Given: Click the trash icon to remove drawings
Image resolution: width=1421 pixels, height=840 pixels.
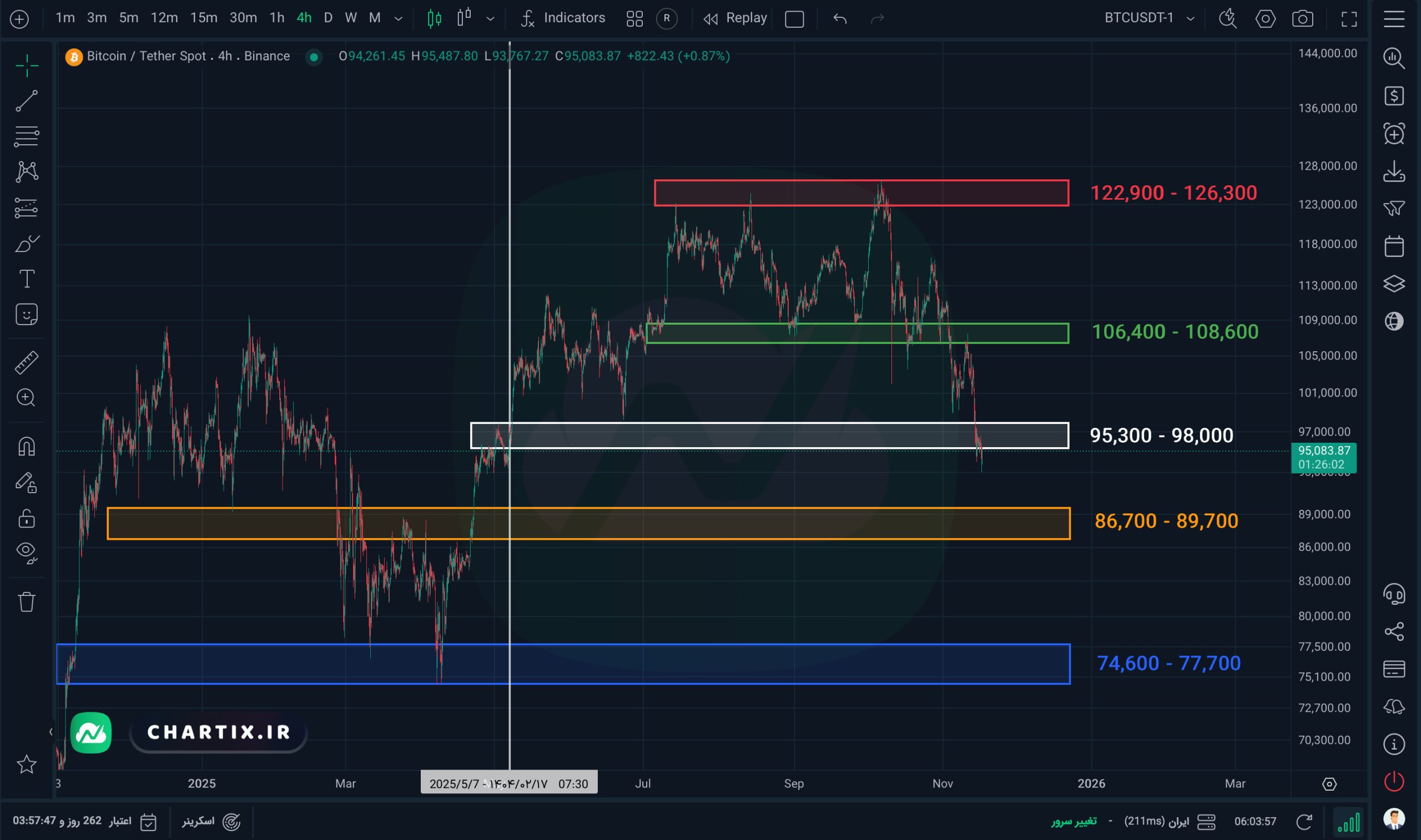Looking at the screenshot, I should click(26, 601).
